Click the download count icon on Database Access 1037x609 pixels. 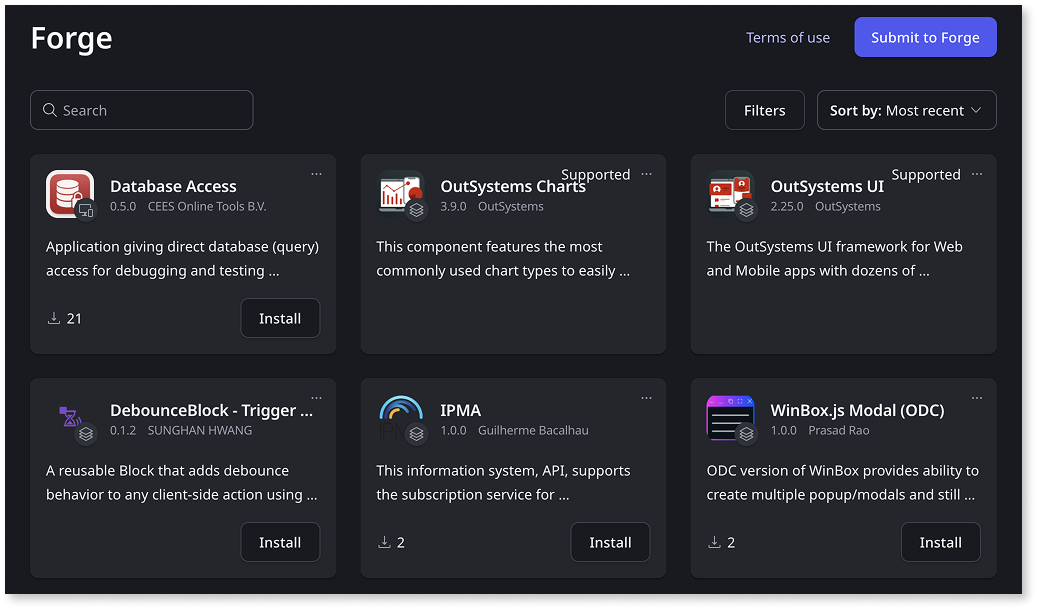pyautogui.click(x=53, y=317)
